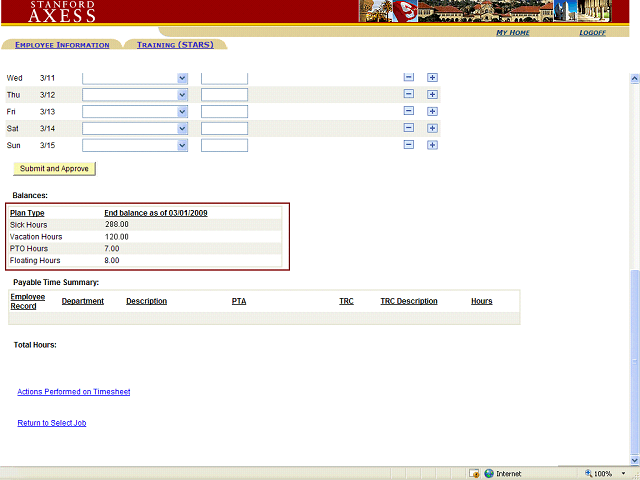
Task: Expand the Fri 3/13 dropdown list
Action: coord(182,111)
